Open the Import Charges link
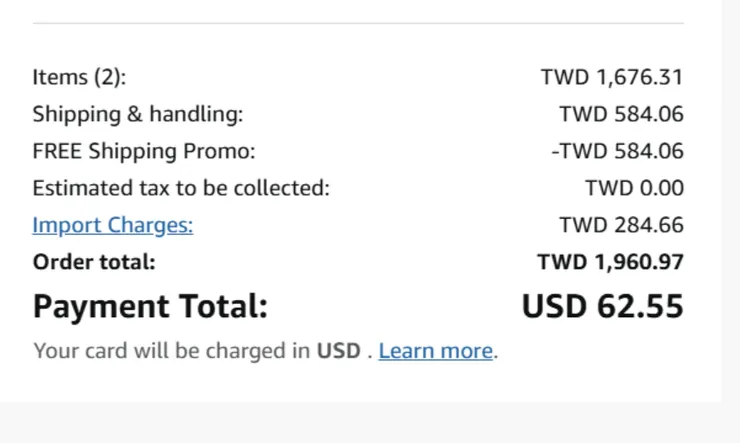The width and height of the screenshot is (740, 443). (112, 225)
